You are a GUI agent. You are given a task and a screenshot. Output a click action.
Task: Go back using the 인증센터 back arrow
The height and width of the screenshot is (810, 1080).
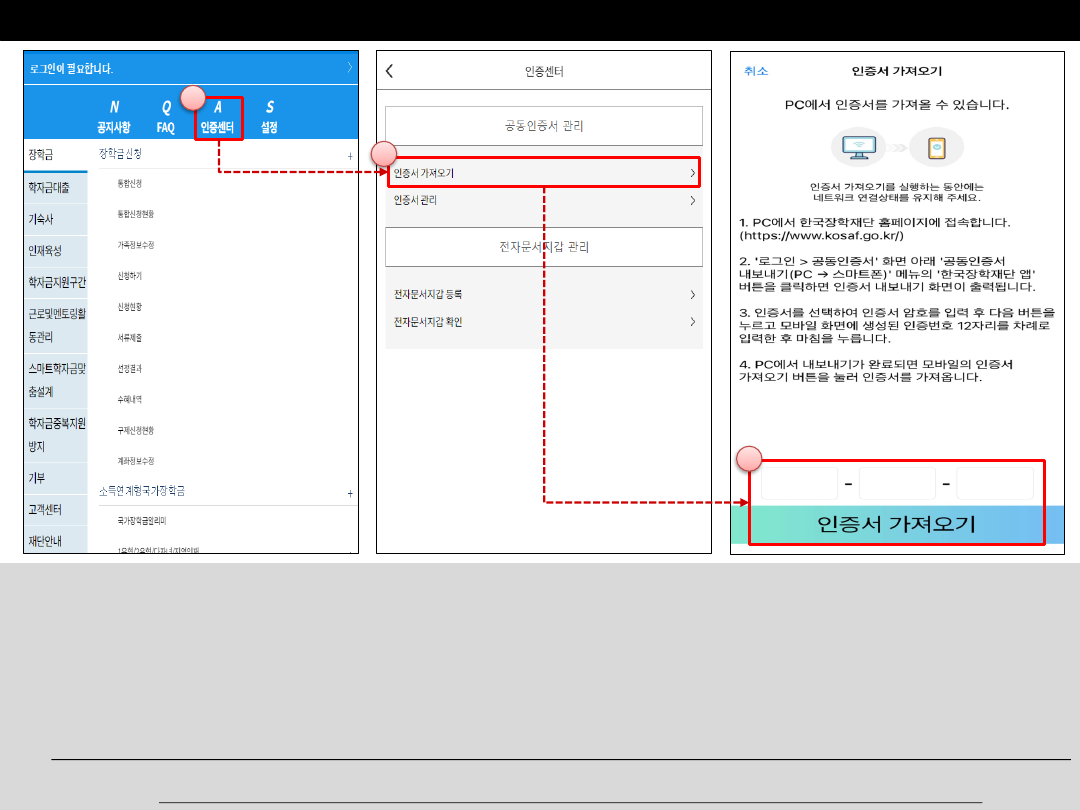coord(390,71)
